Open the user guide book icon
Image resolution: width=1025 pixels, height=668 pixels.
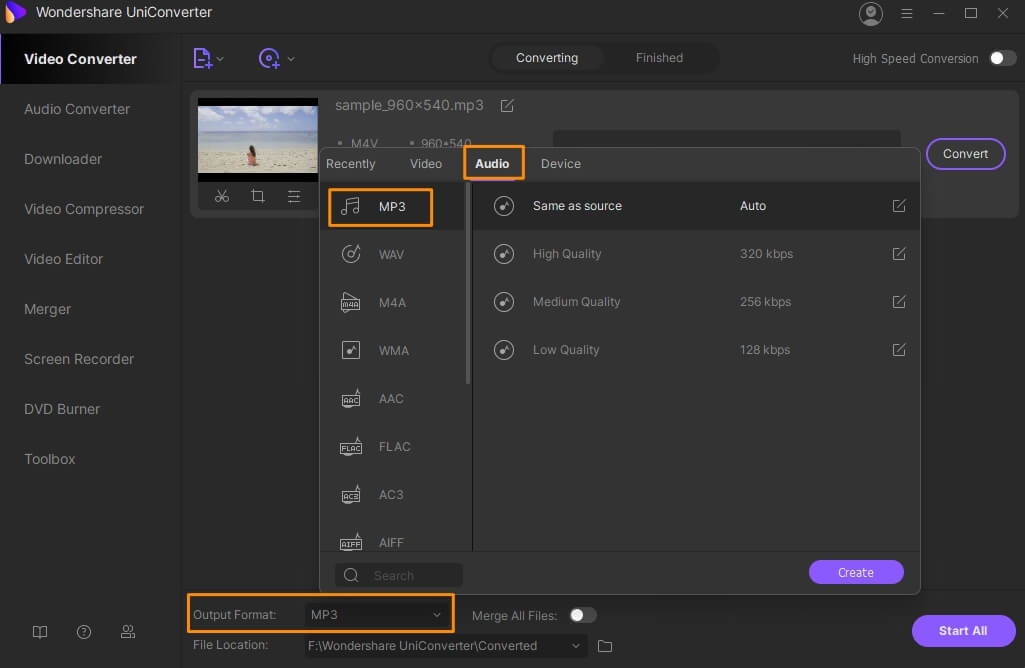tap(40, 632)
